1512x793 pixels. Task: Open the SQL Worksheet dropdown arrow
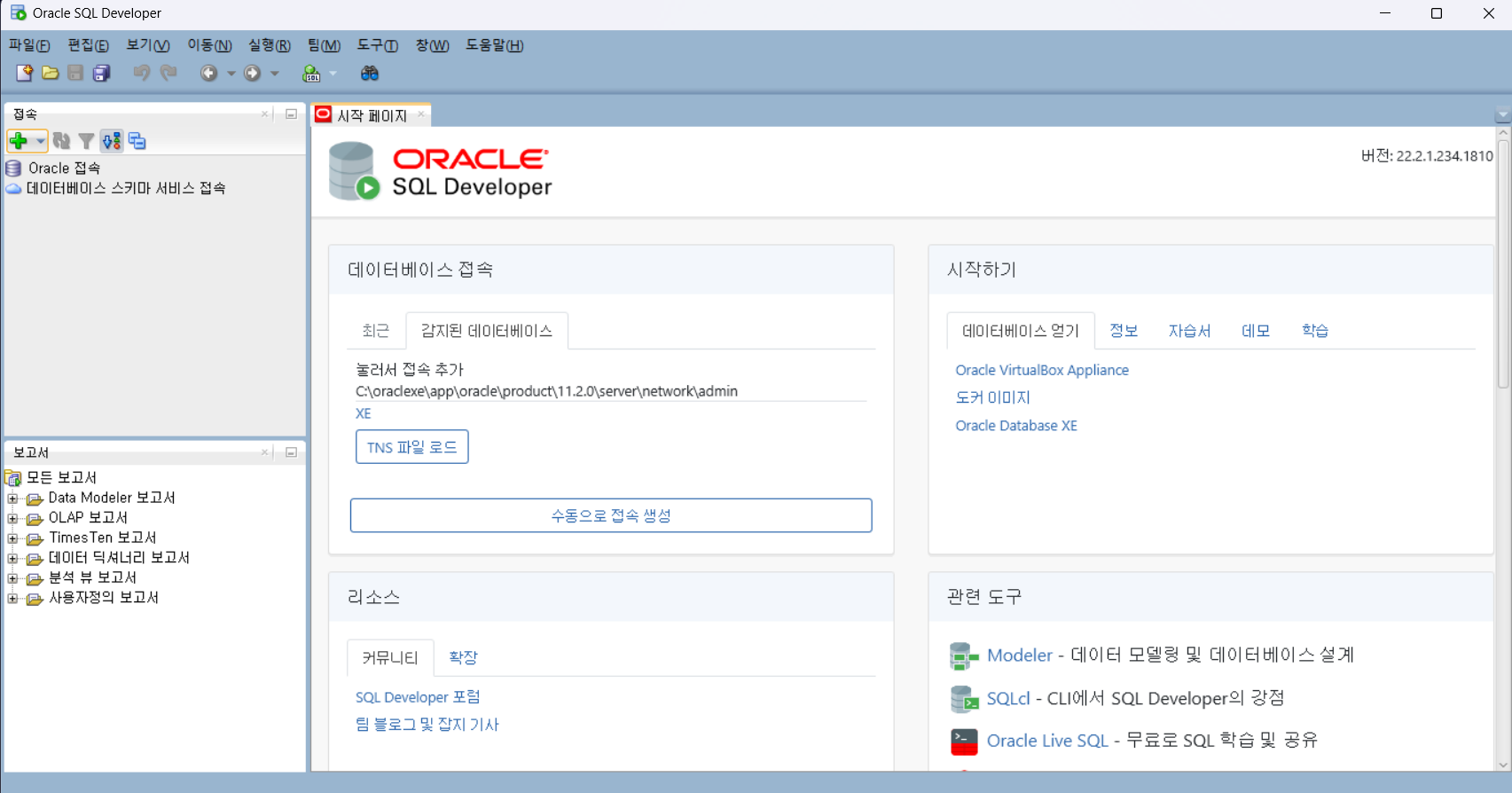click(333, 74)
